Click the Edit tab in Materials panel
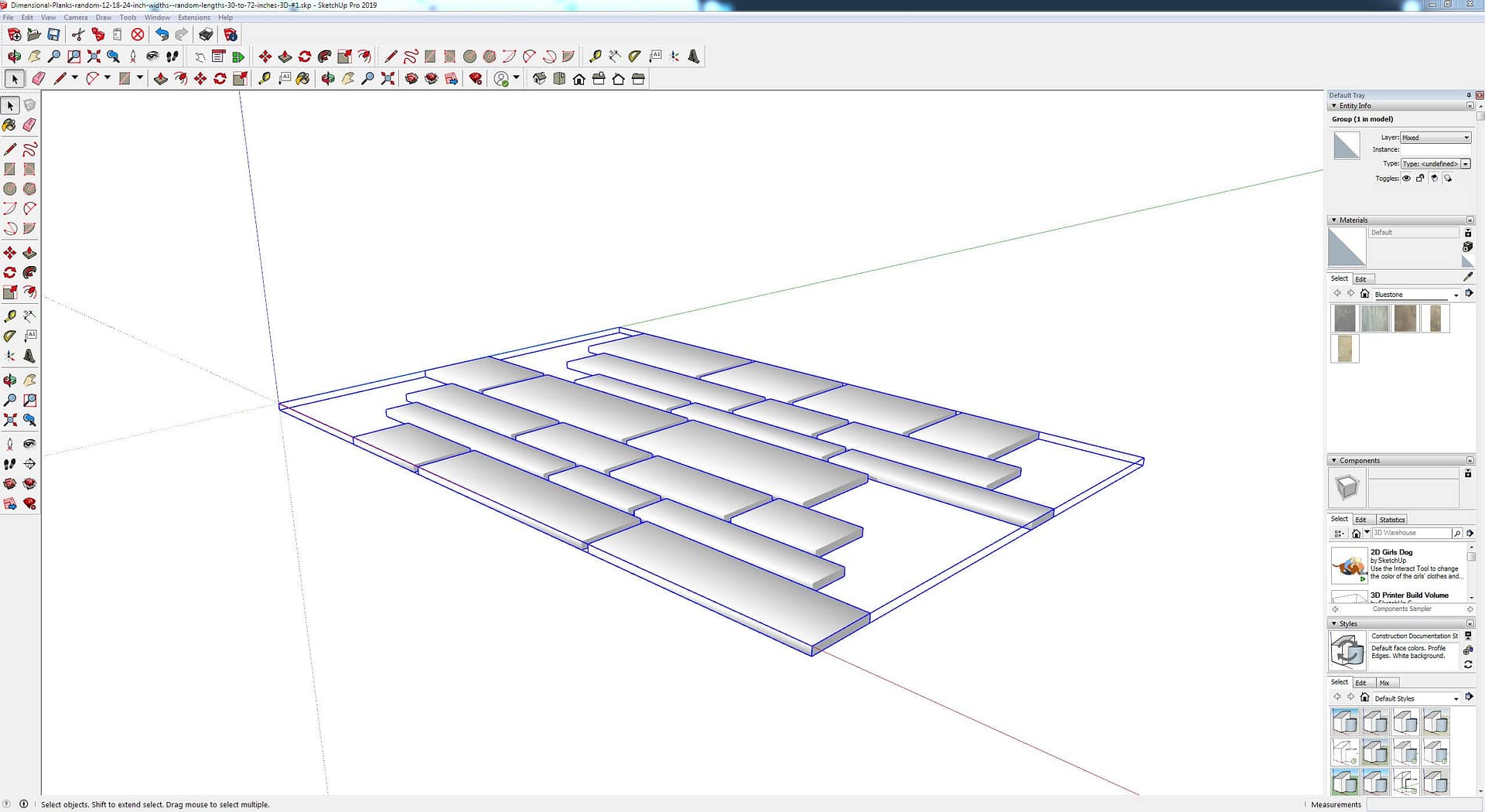Image resolution: width=1485 pixels, height=812 pixels. [x=1360, y=279]
